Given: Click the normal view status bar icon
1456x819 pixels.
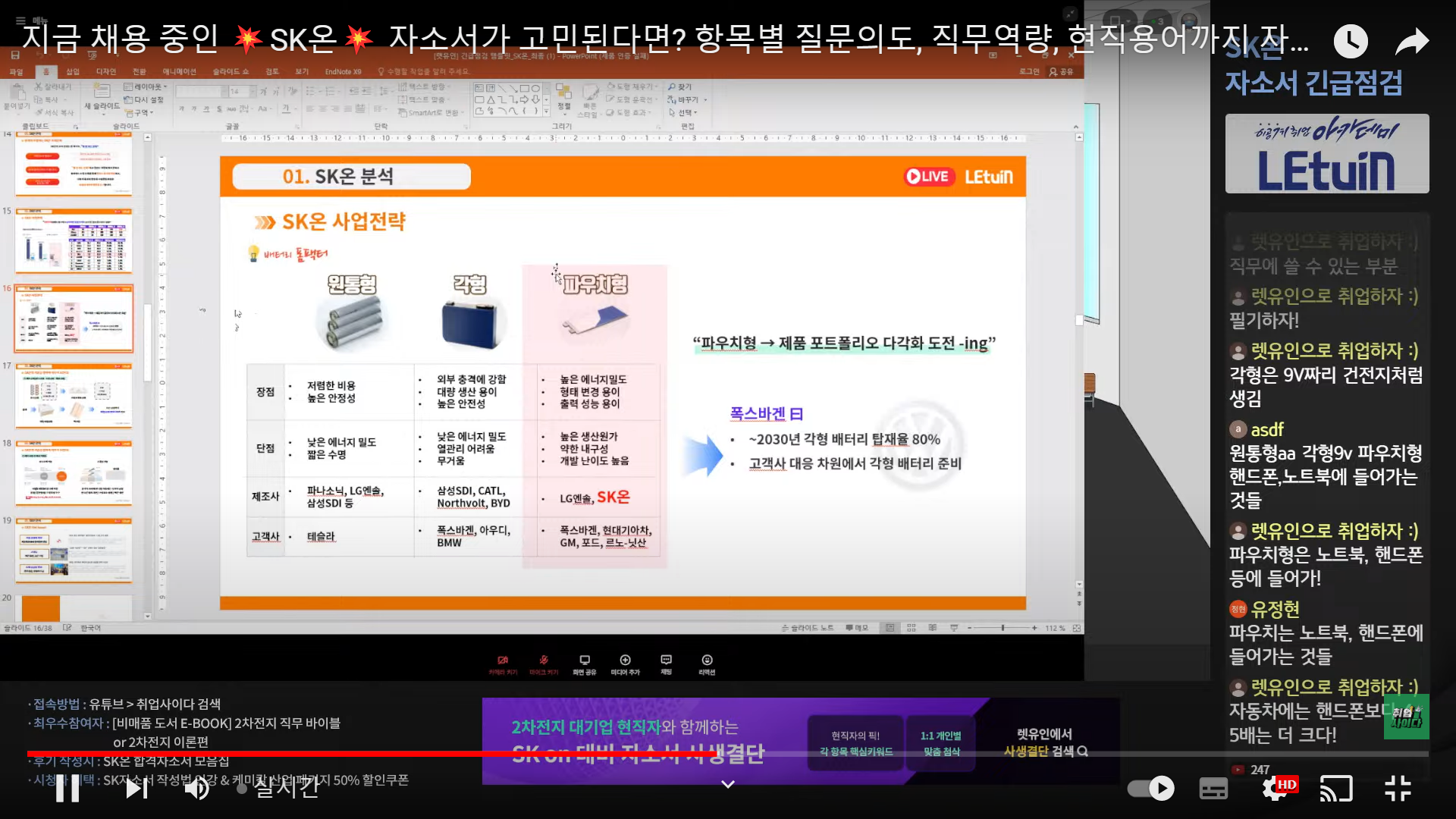Looking at the screenshot, I should (x=890, y=628).
